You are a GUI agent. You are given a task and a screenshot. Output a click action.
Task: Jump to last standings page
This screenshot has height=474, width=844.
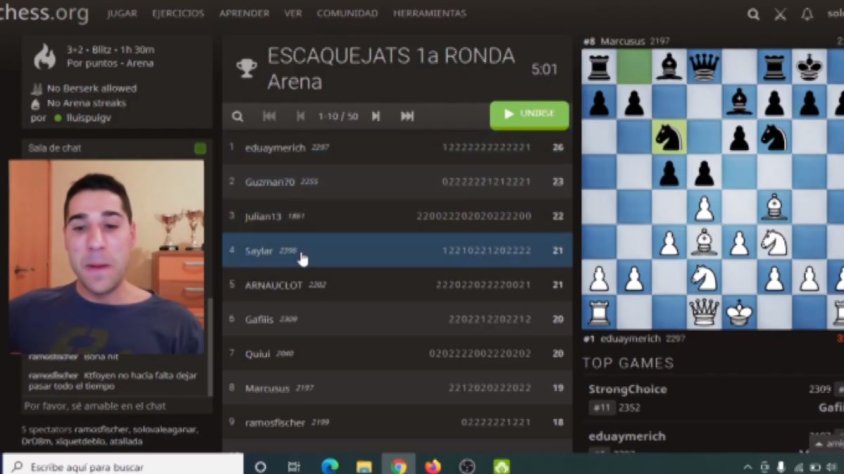[407, 116]
